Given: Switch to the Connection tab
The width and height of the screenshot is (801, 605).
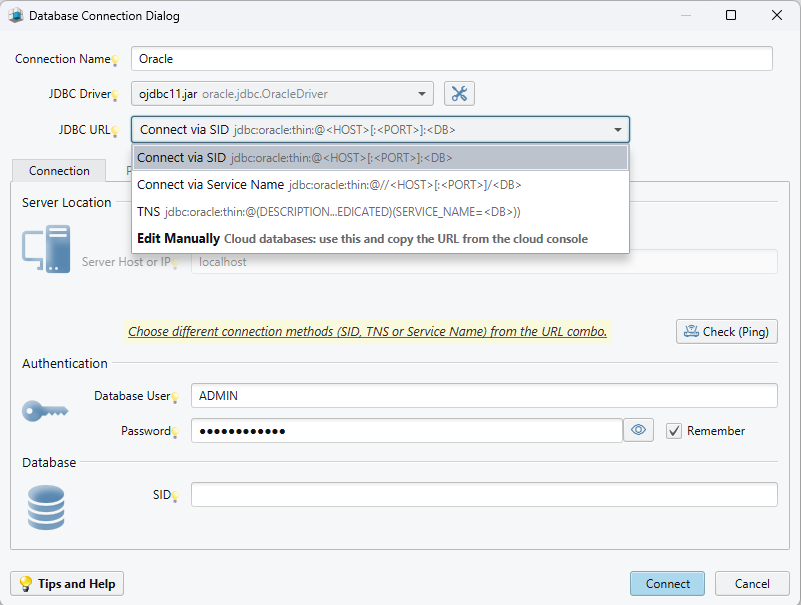Looking at the screenshot, I should (59, 171).
